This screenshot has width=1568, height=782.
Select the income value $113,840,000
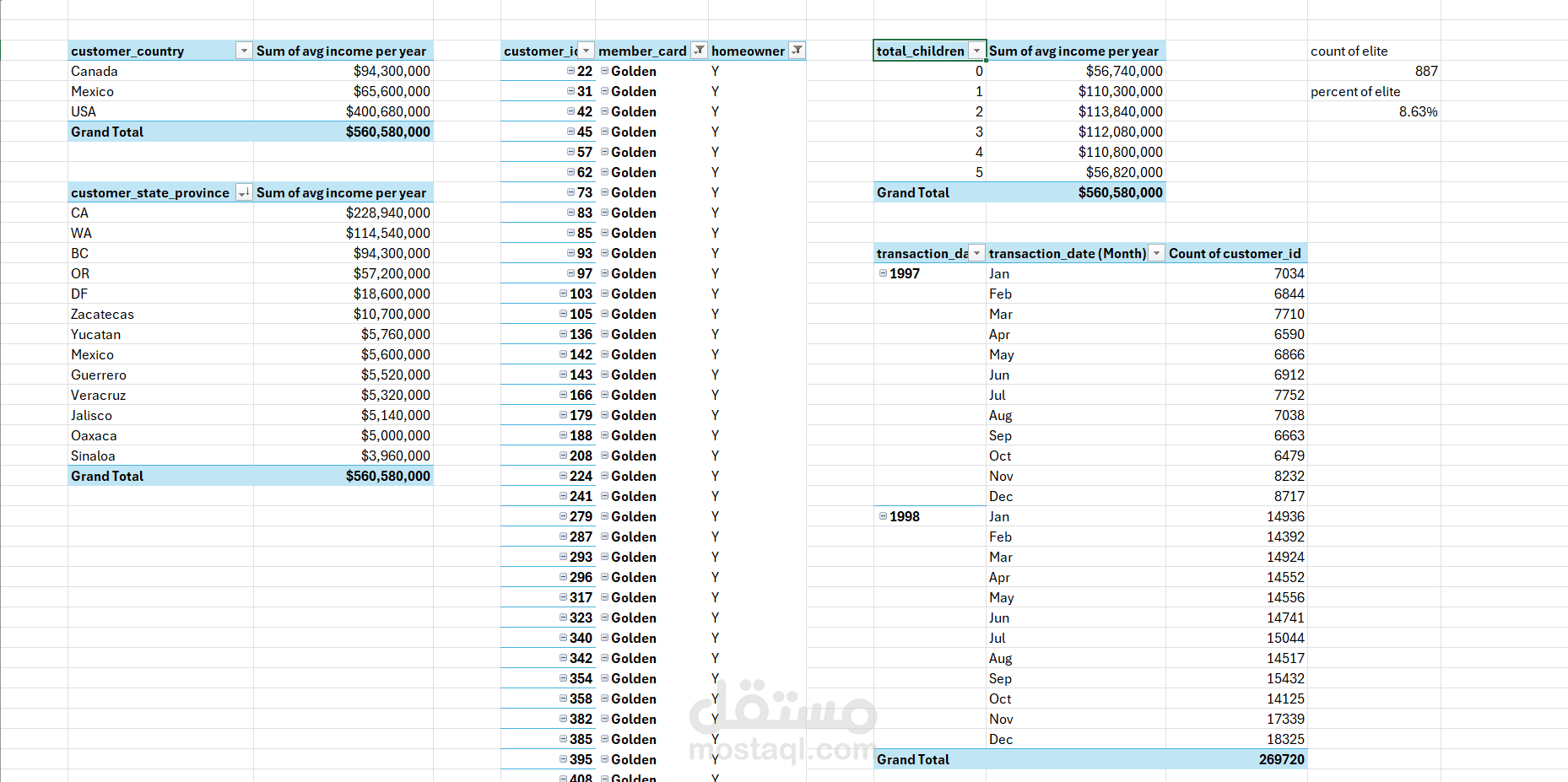click(x=1076, y=111)
